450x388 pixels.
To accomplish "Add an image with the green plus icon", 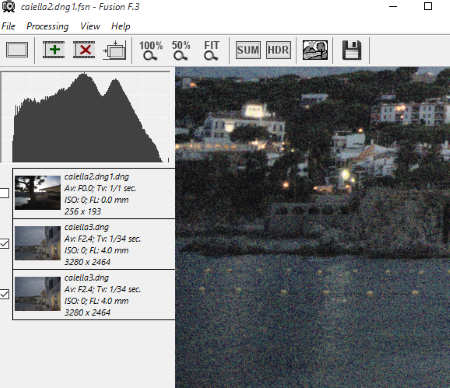I will tap(54, 50).
